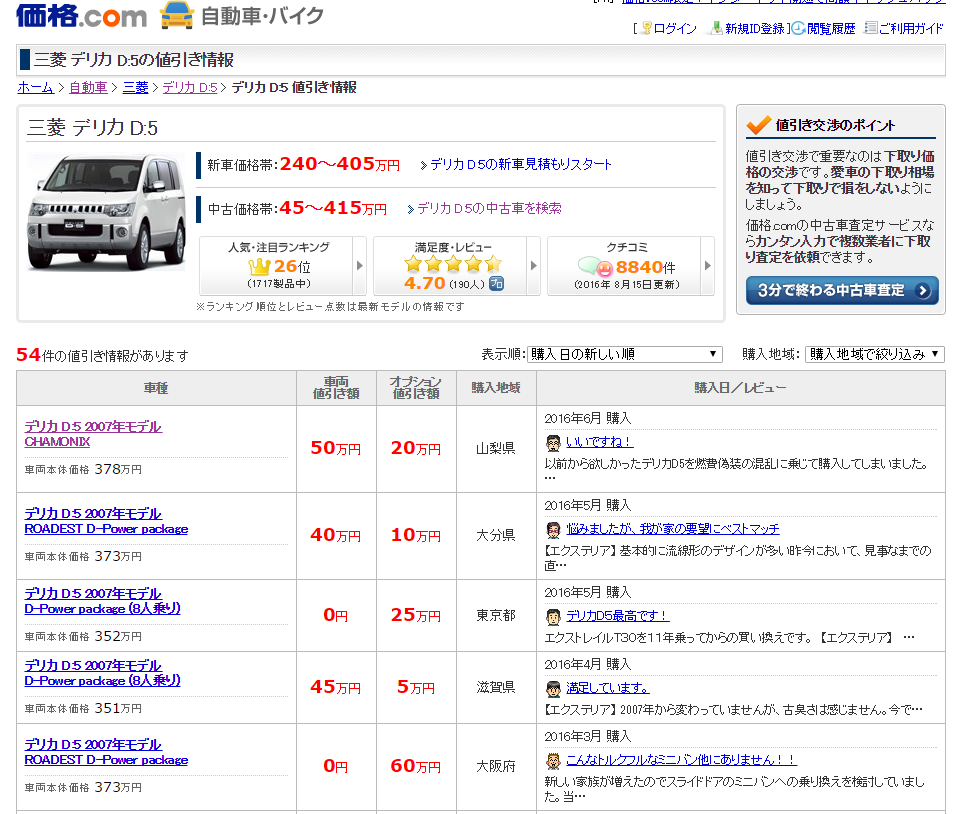Click reviewer avatar beside 悩みましたが review

553,530
